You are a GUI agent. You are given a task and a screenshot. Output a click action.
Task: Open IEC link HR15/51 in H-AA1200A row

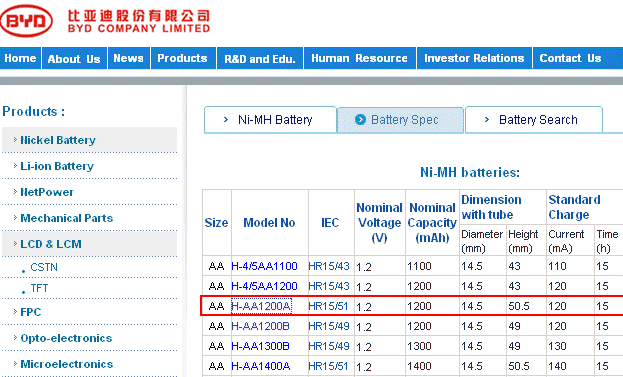pyautogui.click(x=328, y=306)
